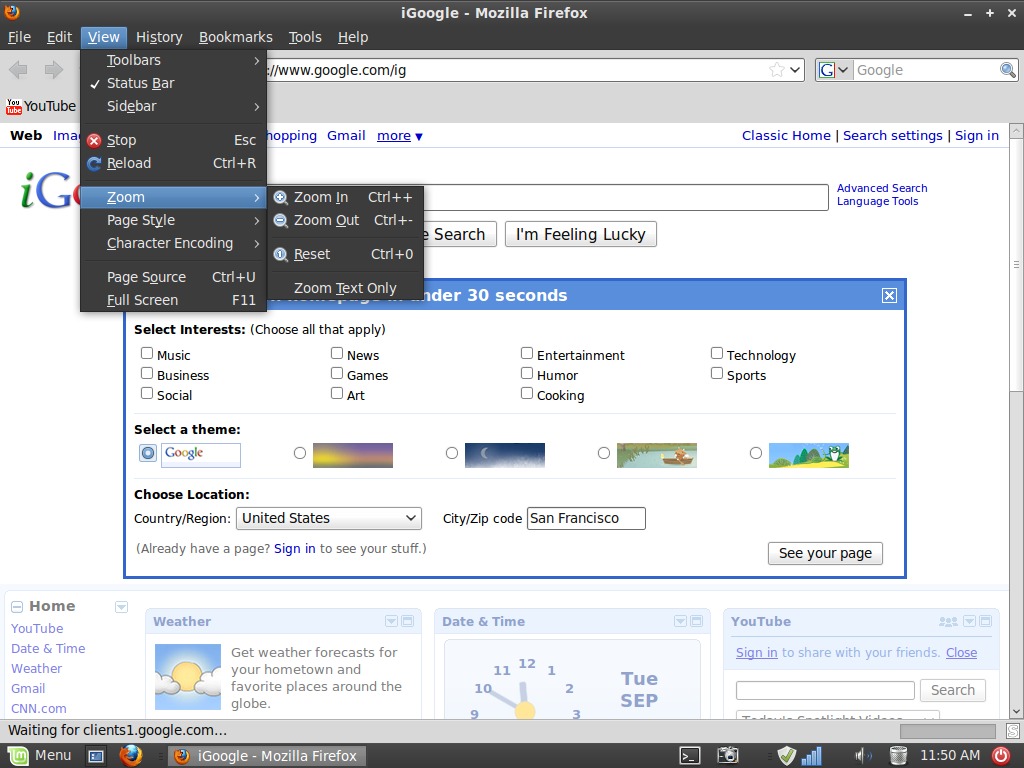Screen dimensions: 1024x768
Task: Click the Advanced Search link
Action: pyautogui.click(x=882, y=188)
